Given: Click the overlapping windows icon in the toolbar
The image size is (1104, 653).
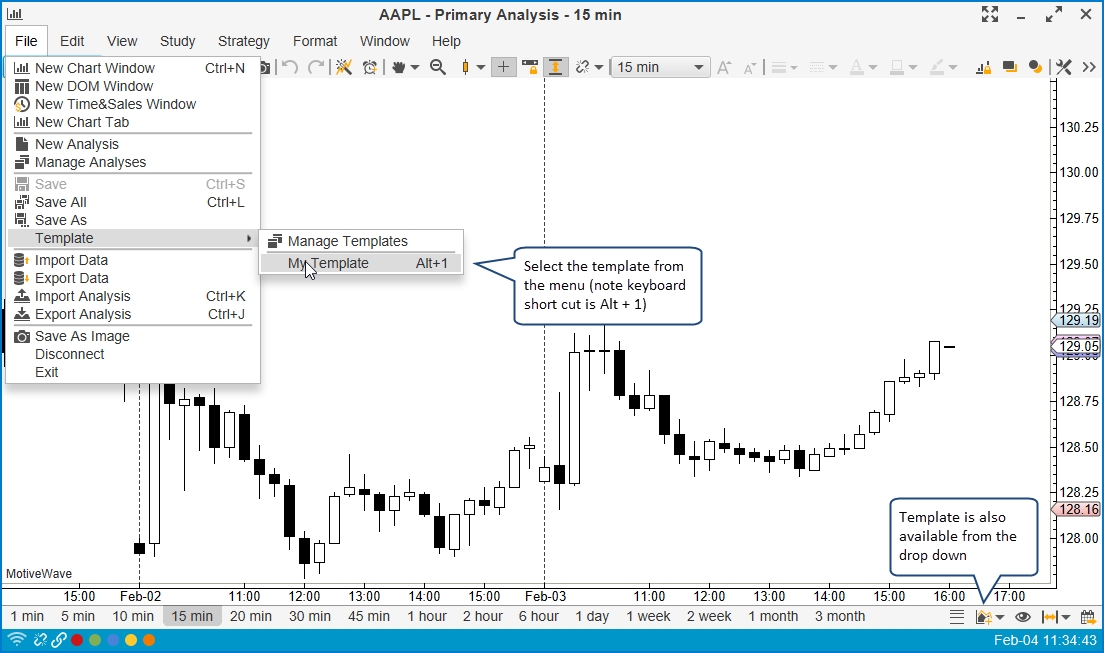Looking at the screenshot, I should click(x=1010, y=67).
